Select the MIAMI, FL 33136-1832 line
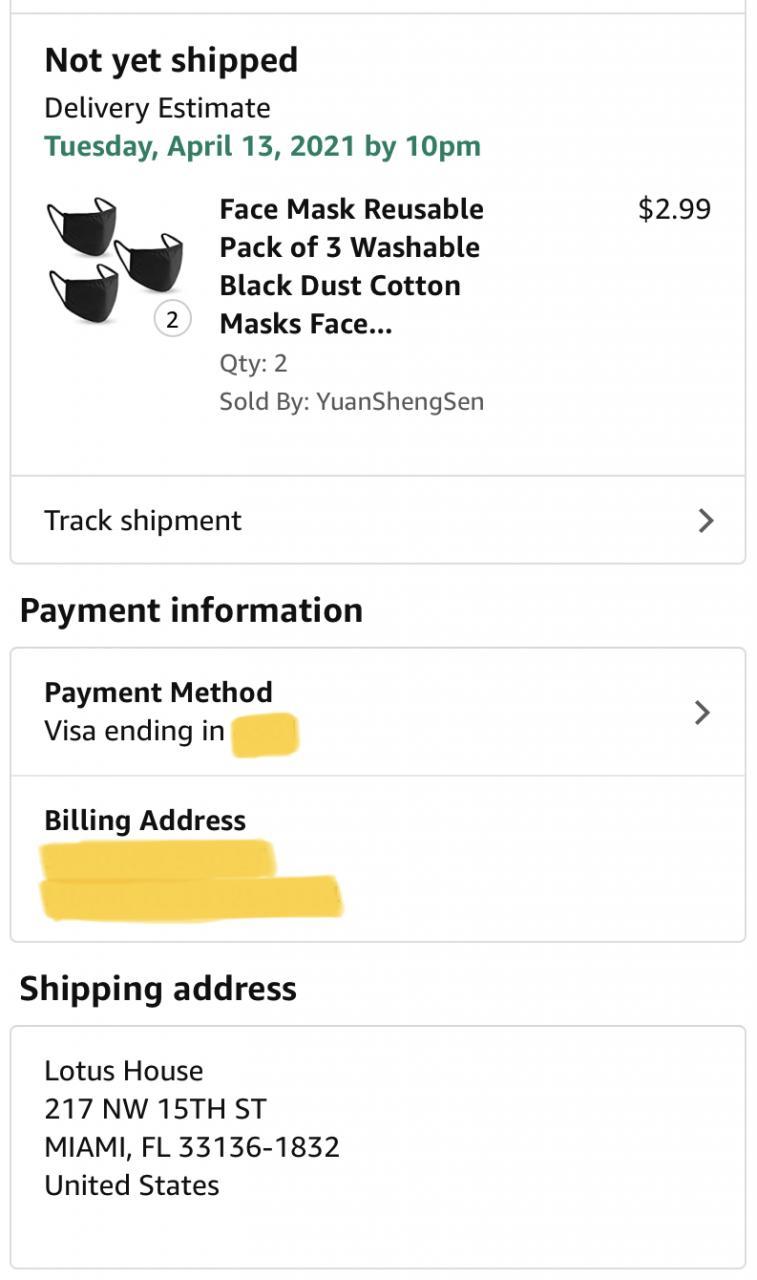Viewport: 757px width, 1280px height. point(192,1146)
